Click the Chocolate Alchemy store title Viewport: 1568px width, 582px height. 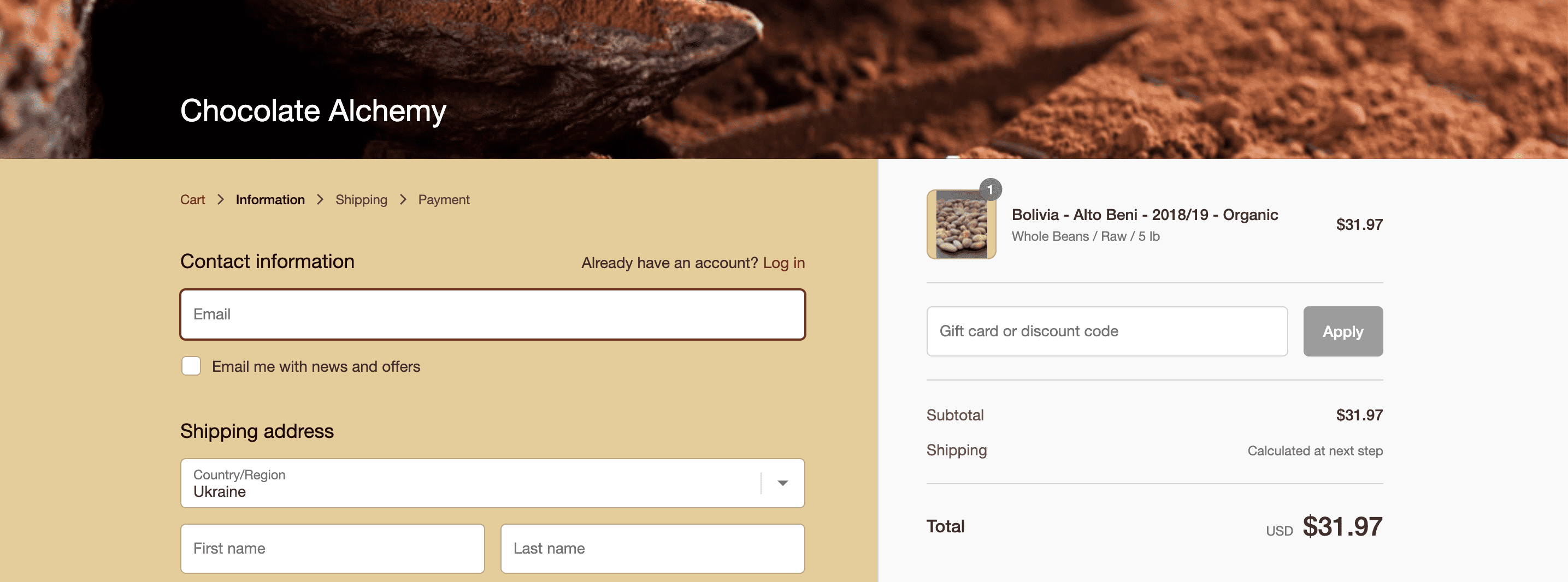click(313, 111)
